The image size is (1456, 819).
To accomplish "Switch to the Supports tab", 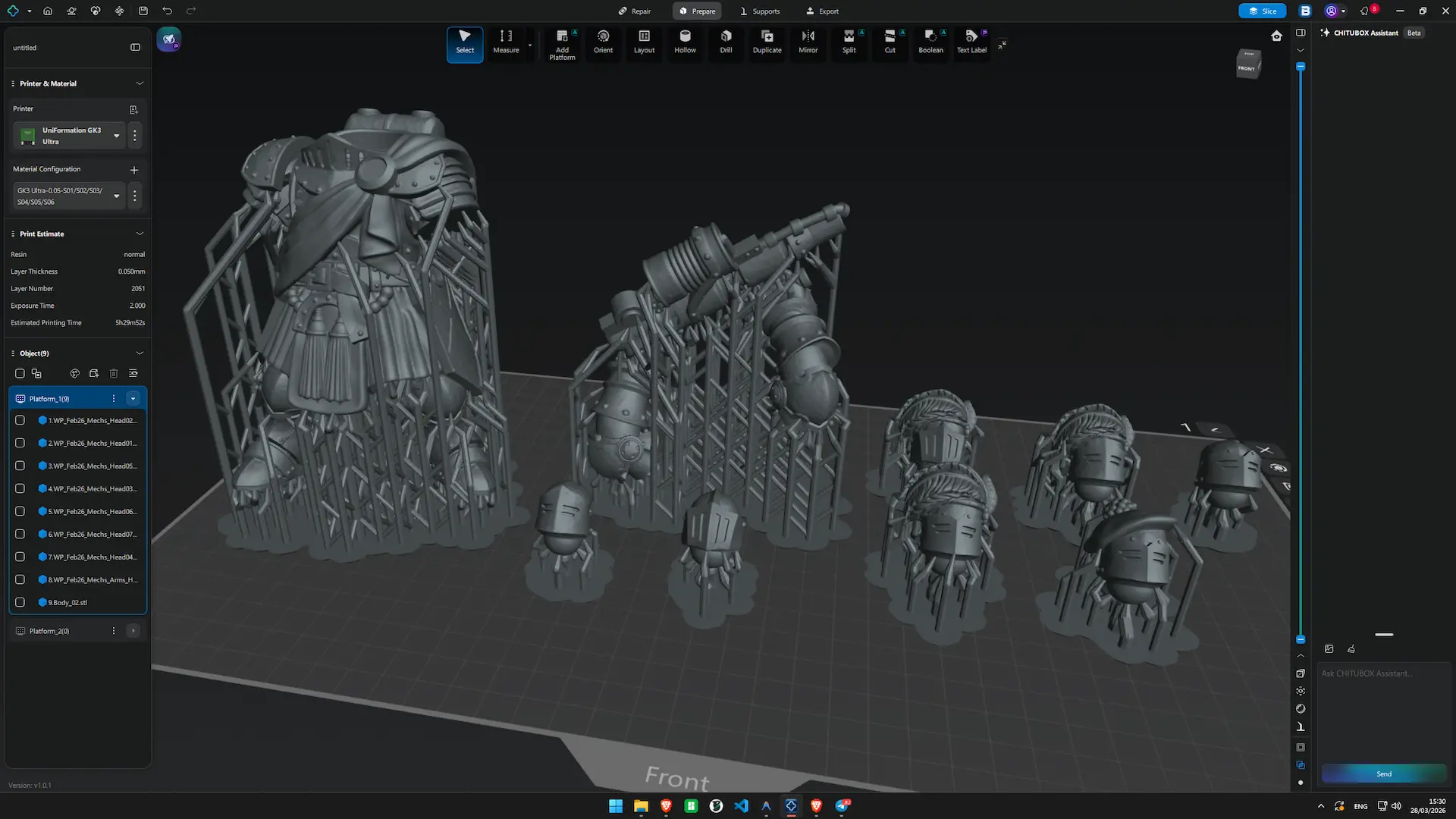I will [759, 11].
